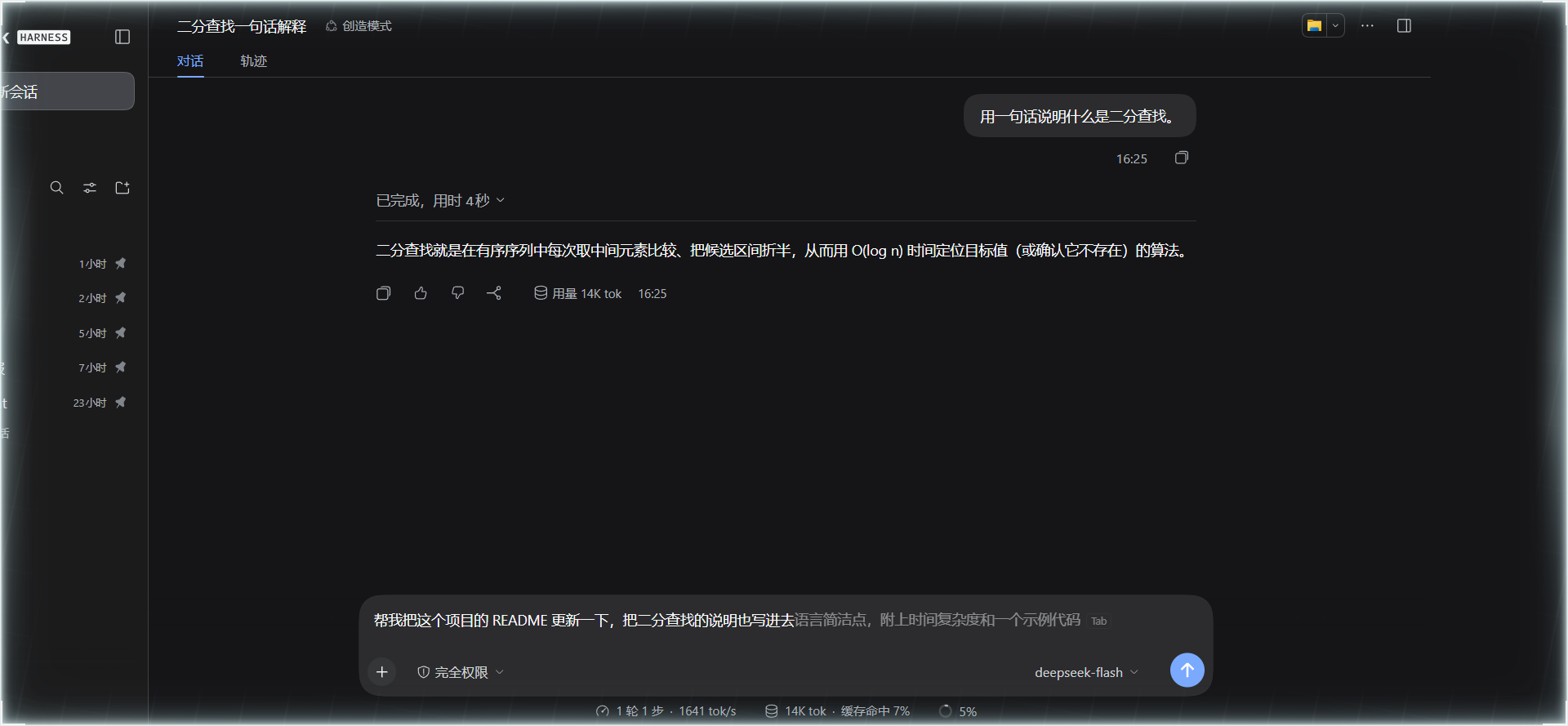Screen dimensions: 1568x726
Task: Toggle pin on the 7小时 session
Action: [121, 367]
